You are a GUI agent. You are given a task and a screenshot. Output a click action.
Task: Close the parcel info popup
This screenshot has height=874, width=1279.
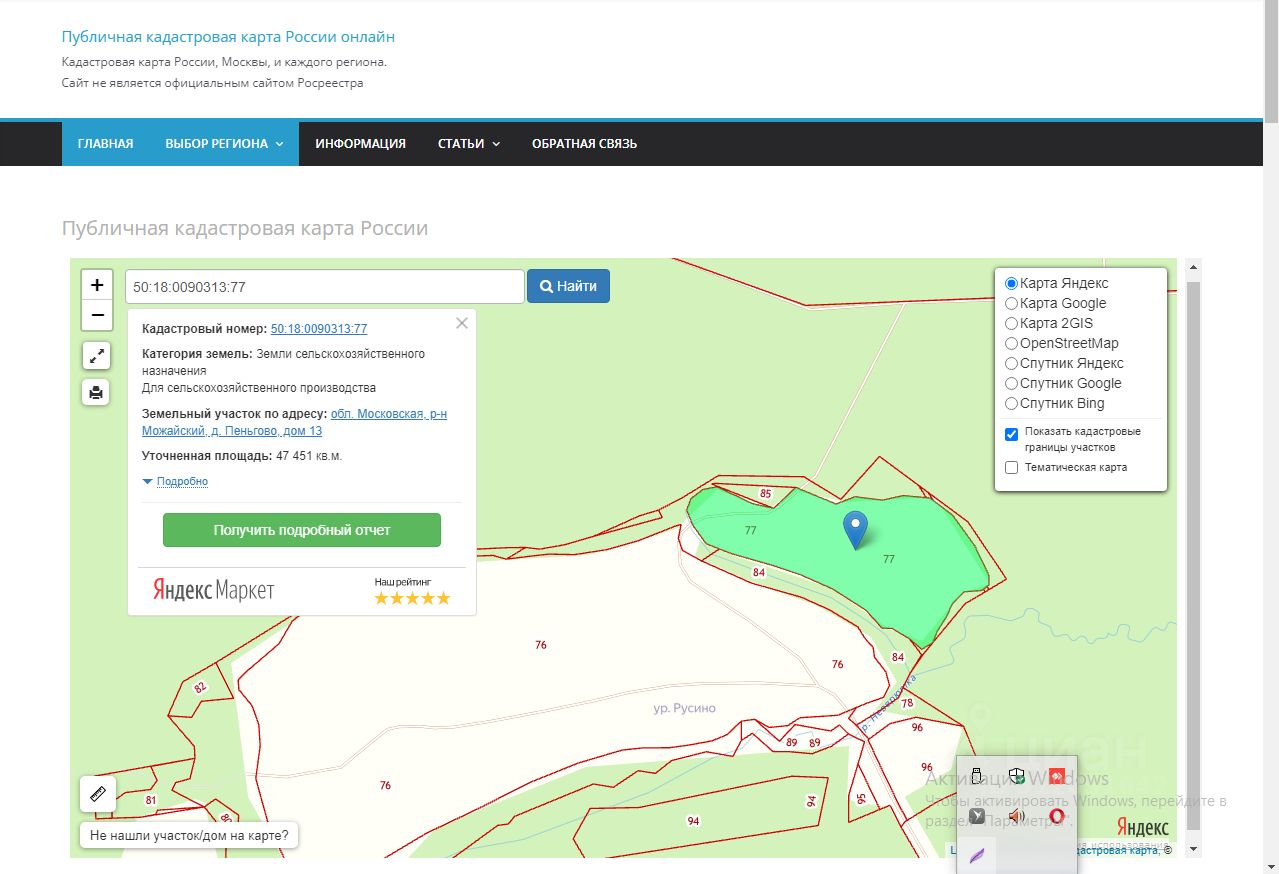click(x=461, y=323)
